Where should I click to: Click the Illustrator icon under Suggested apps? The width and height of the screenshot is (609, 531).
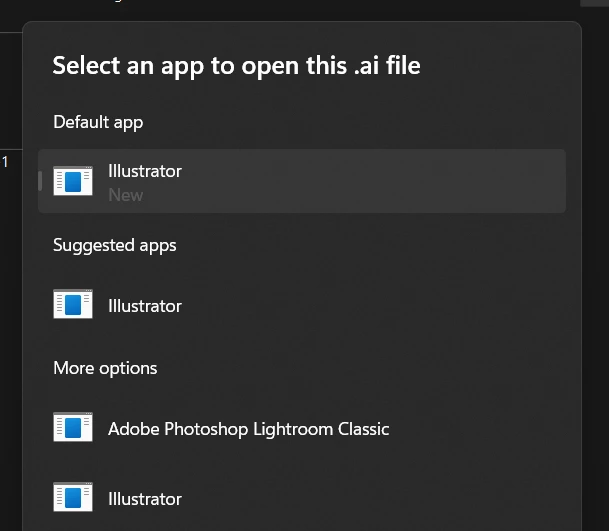click(x=73, y=304)
